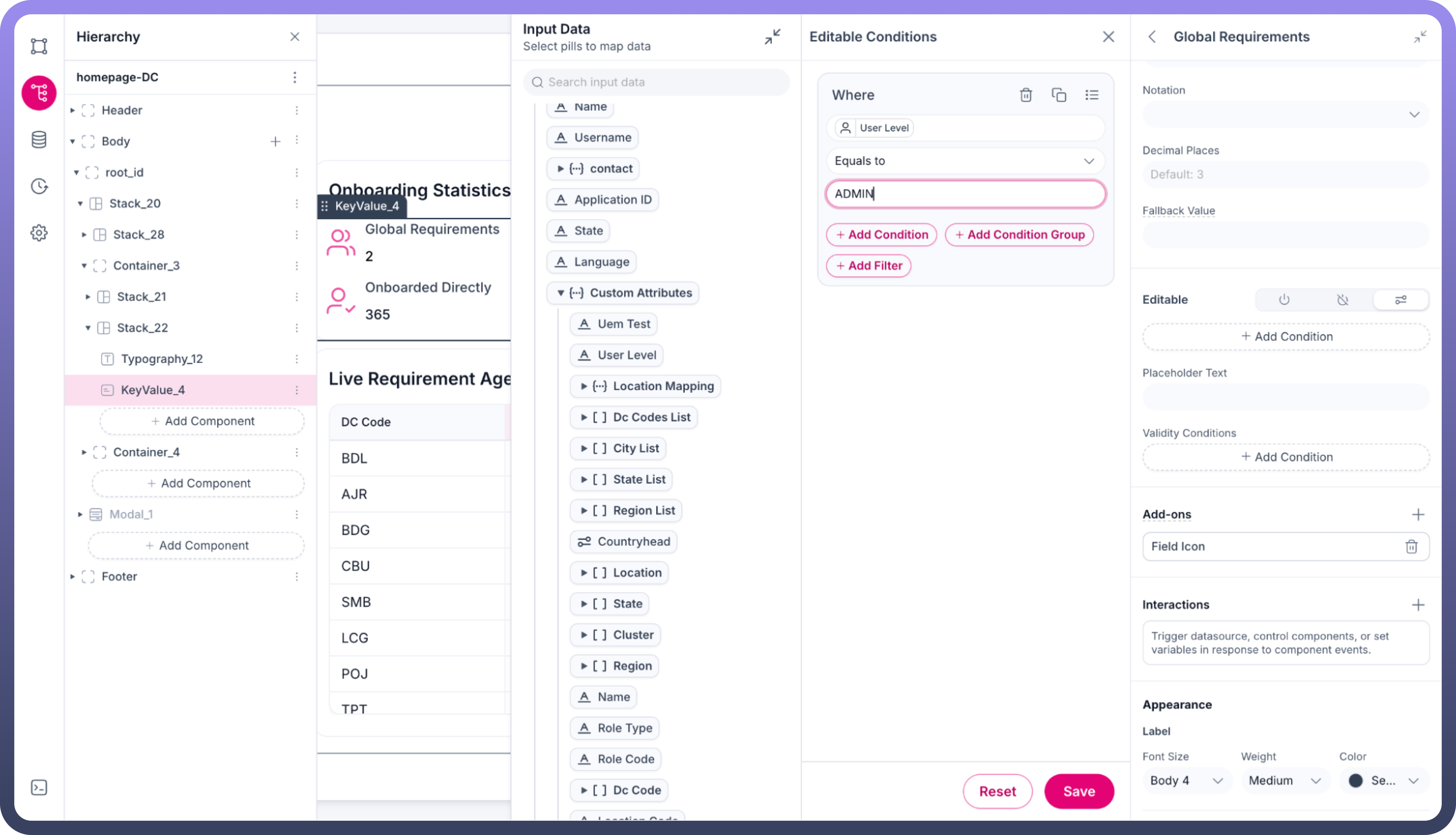This screenshot has height=835, width=1456.
Task: Save the editable conditions
Action: tap(1079, 791)
